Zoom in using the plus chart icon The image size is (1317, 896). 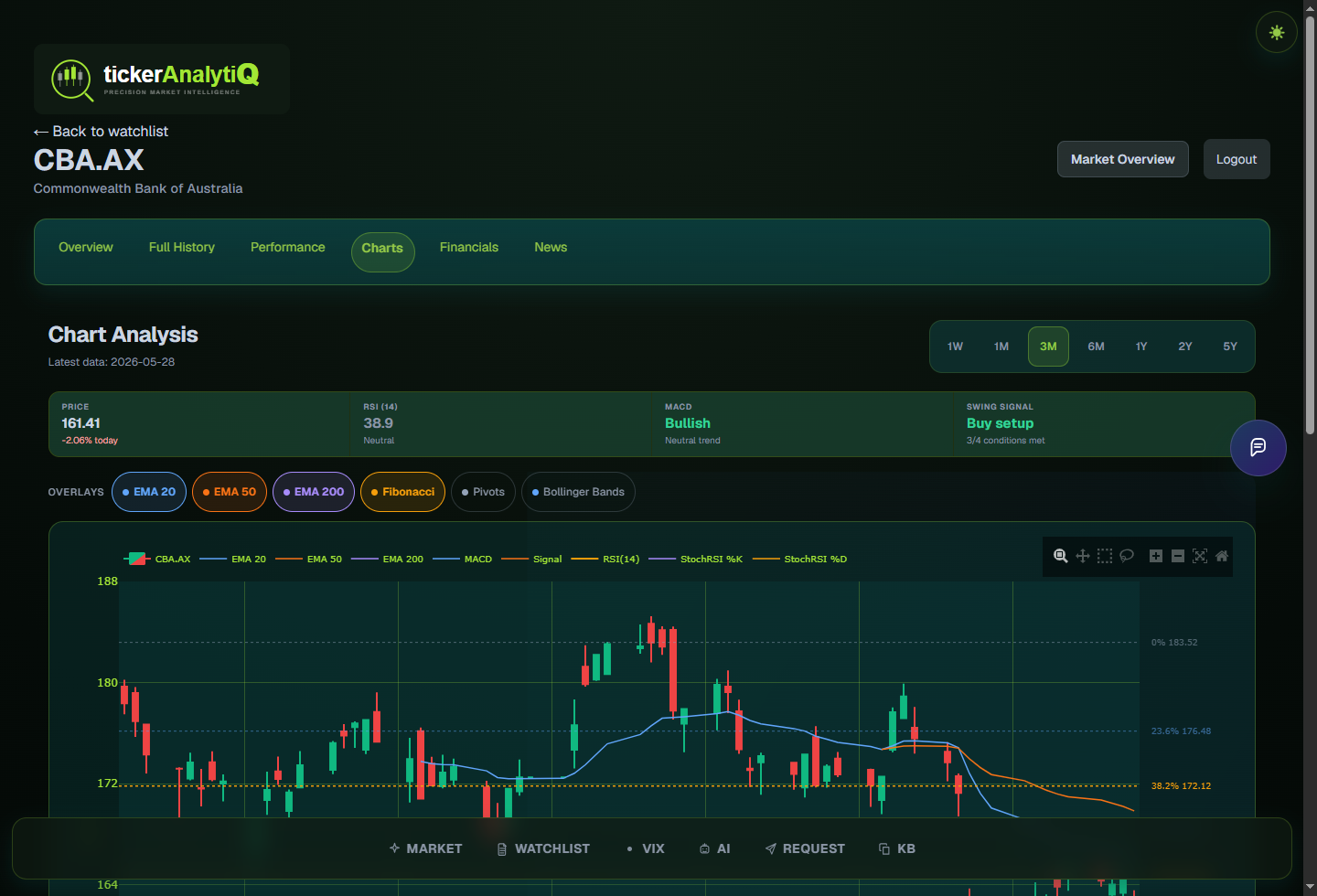1156,556
